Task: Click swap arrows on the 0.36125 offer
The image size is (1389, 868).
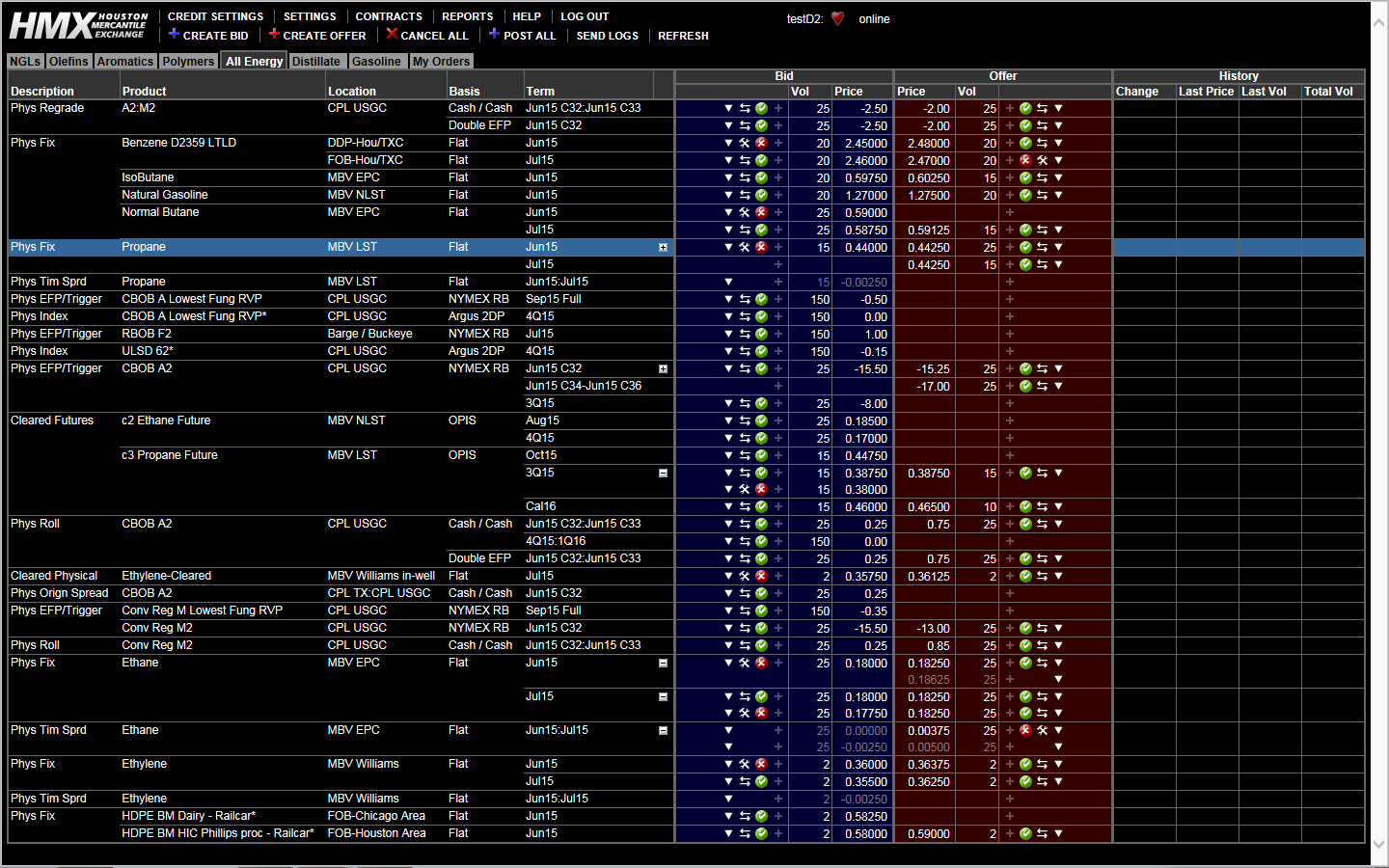Action: coord(1042,576)
